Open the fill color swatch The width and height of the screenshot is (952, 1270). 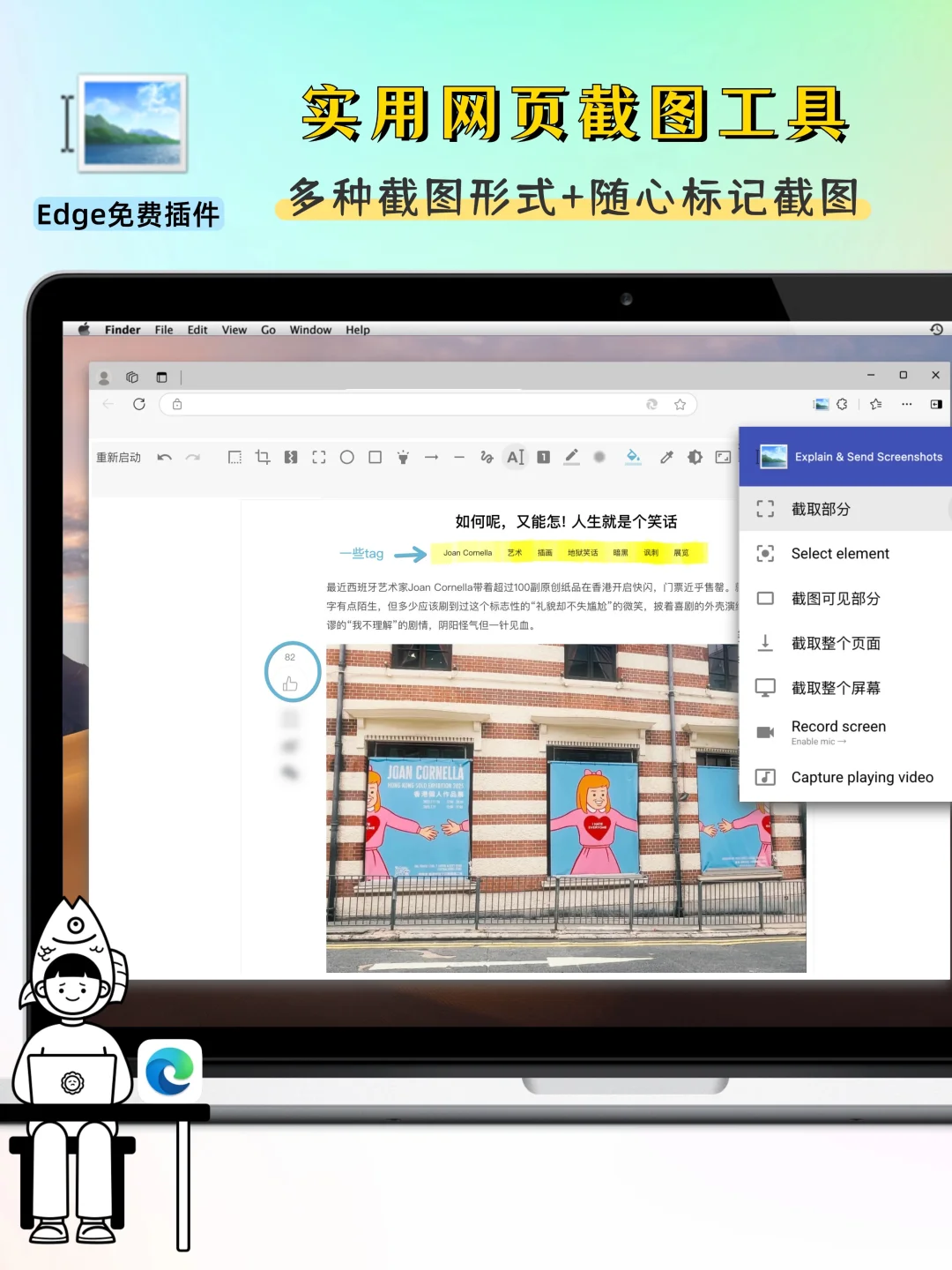pos(634,458)
